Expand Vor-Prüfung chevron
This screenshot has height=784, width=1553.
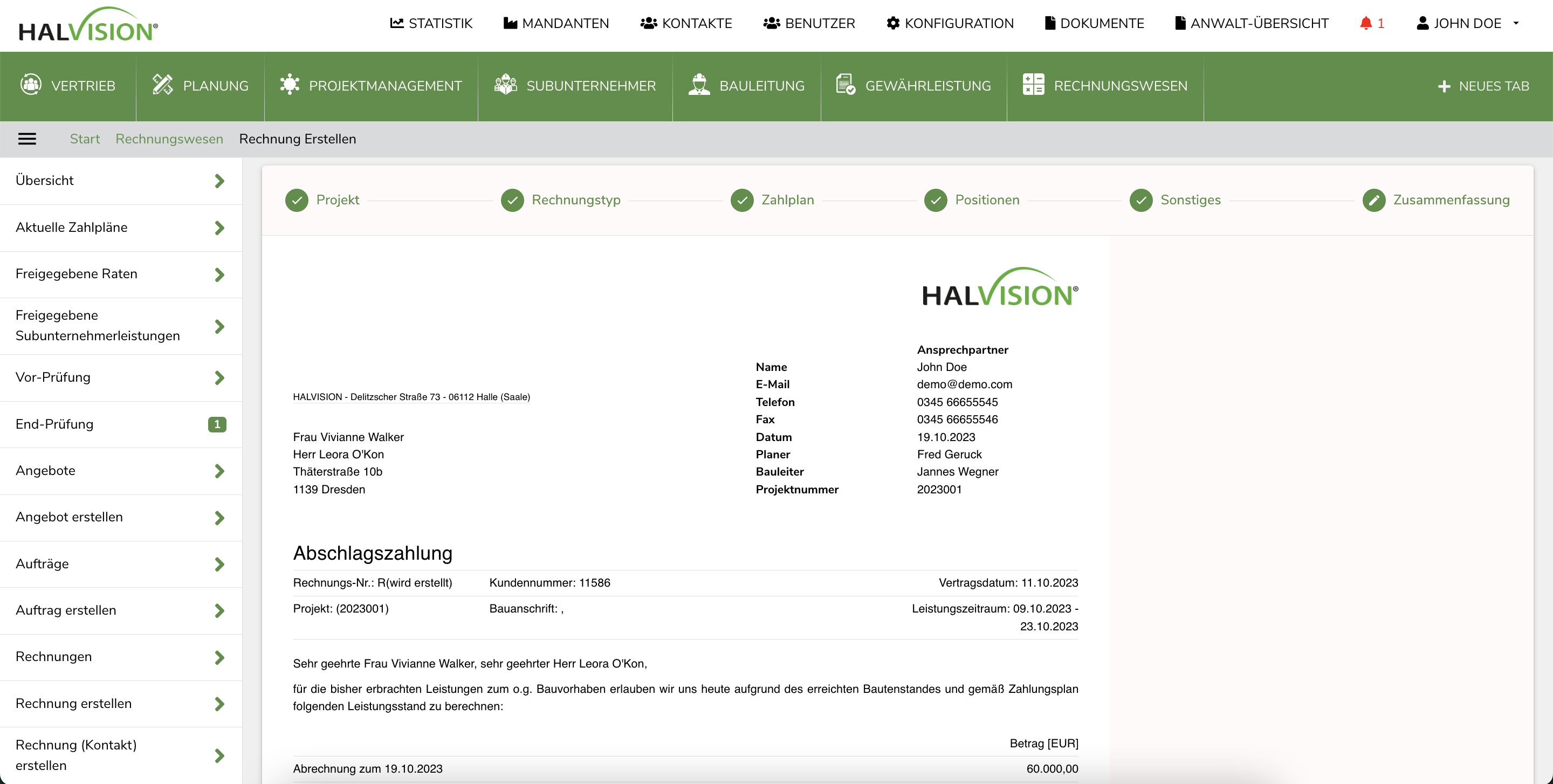click(219, 378)
